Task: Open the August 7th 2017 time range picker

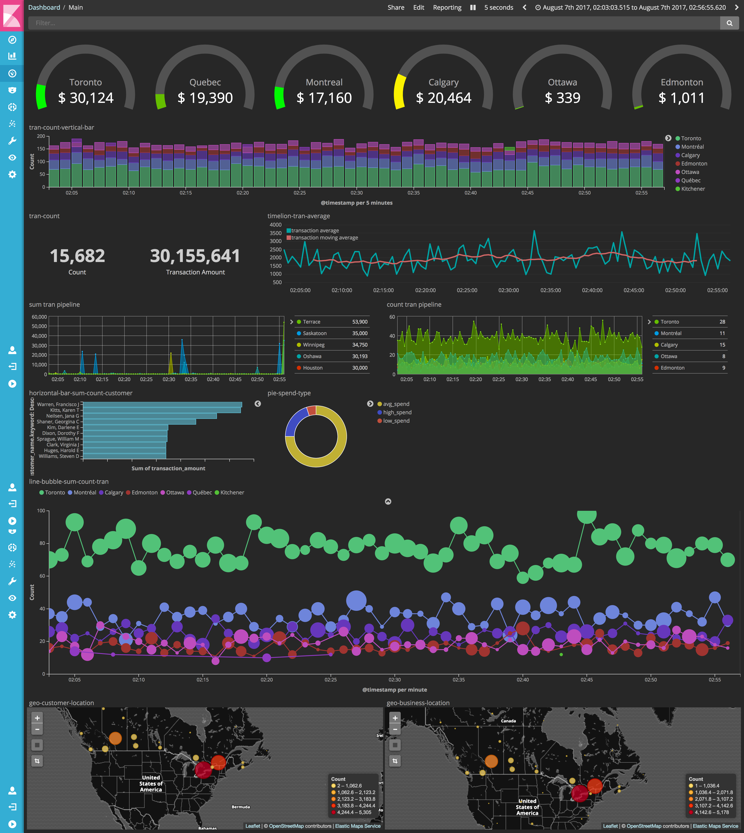Action: 631,7
